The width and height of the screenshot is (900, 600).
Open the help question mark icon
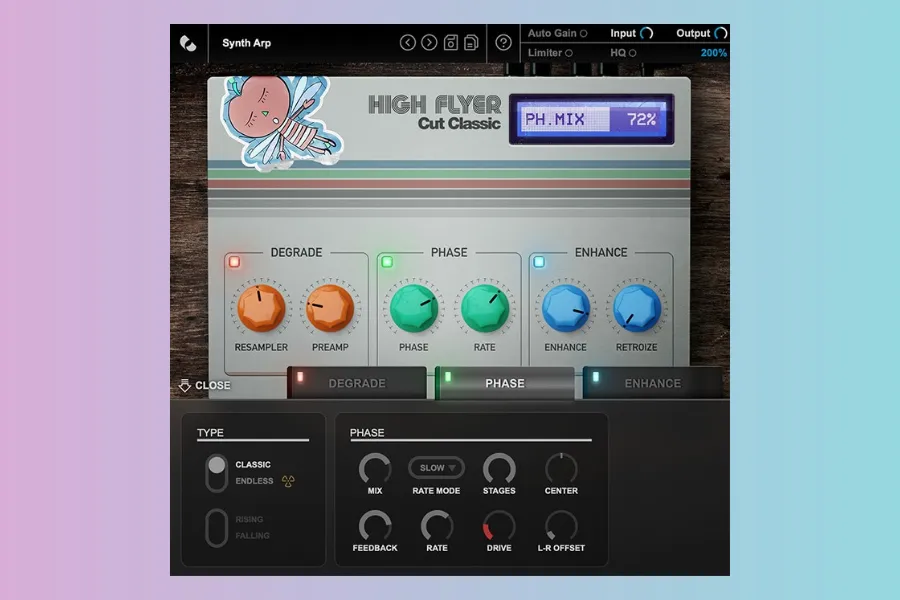pos(503,43)
